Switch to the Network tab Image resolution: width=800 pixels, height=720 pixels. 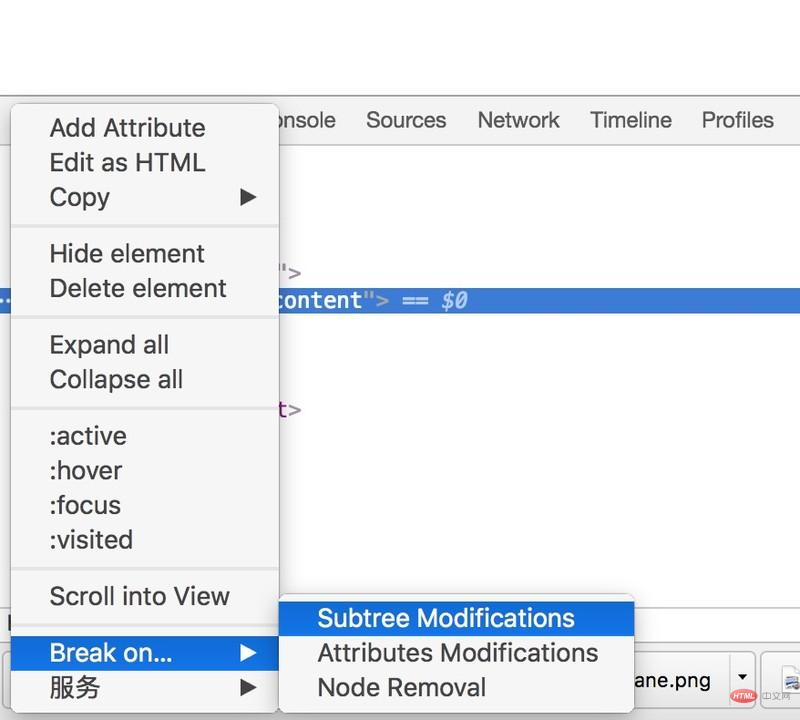coord(518,120)
